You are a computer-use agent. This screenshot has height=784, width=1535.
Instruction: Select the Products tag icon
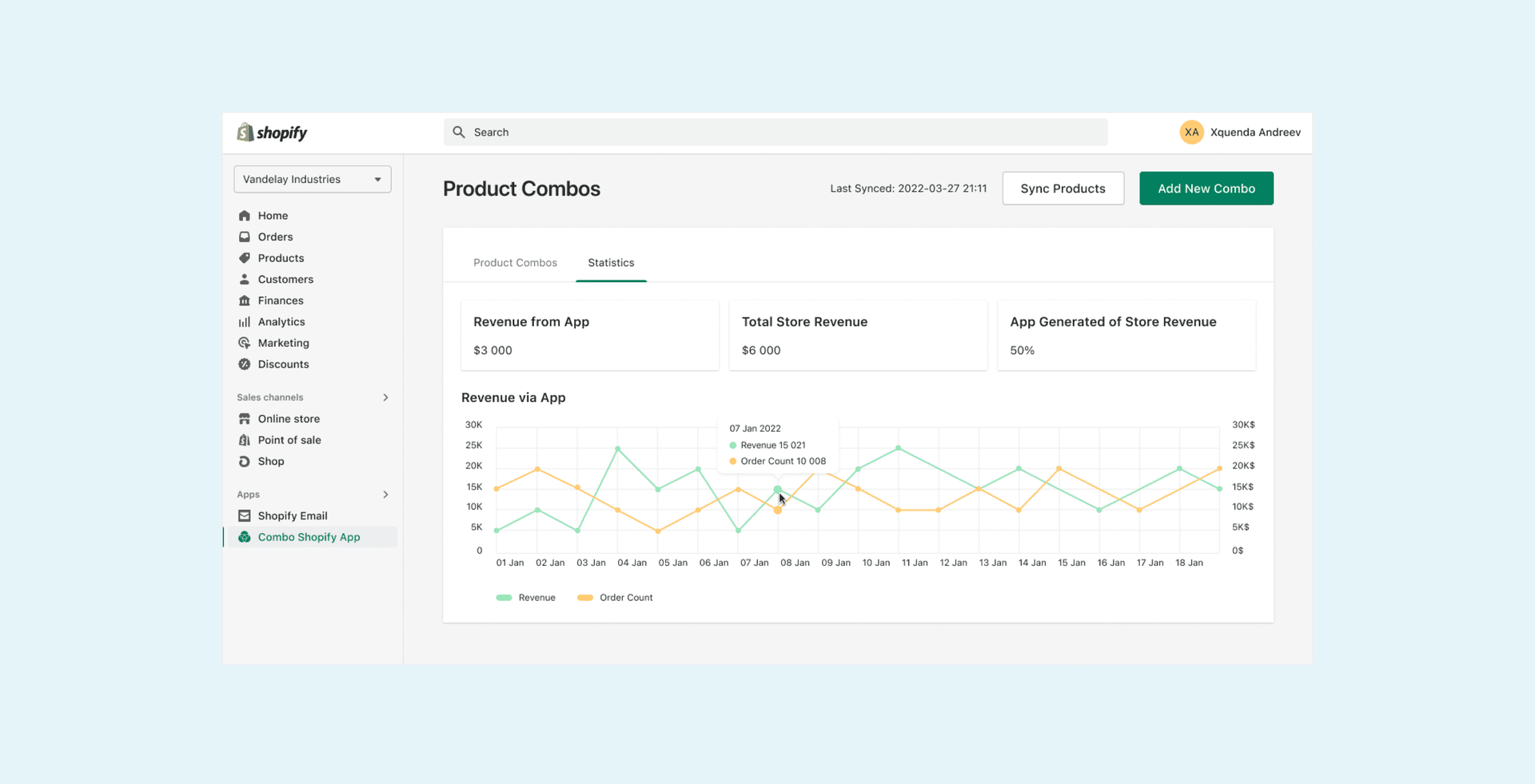point(245,258)
